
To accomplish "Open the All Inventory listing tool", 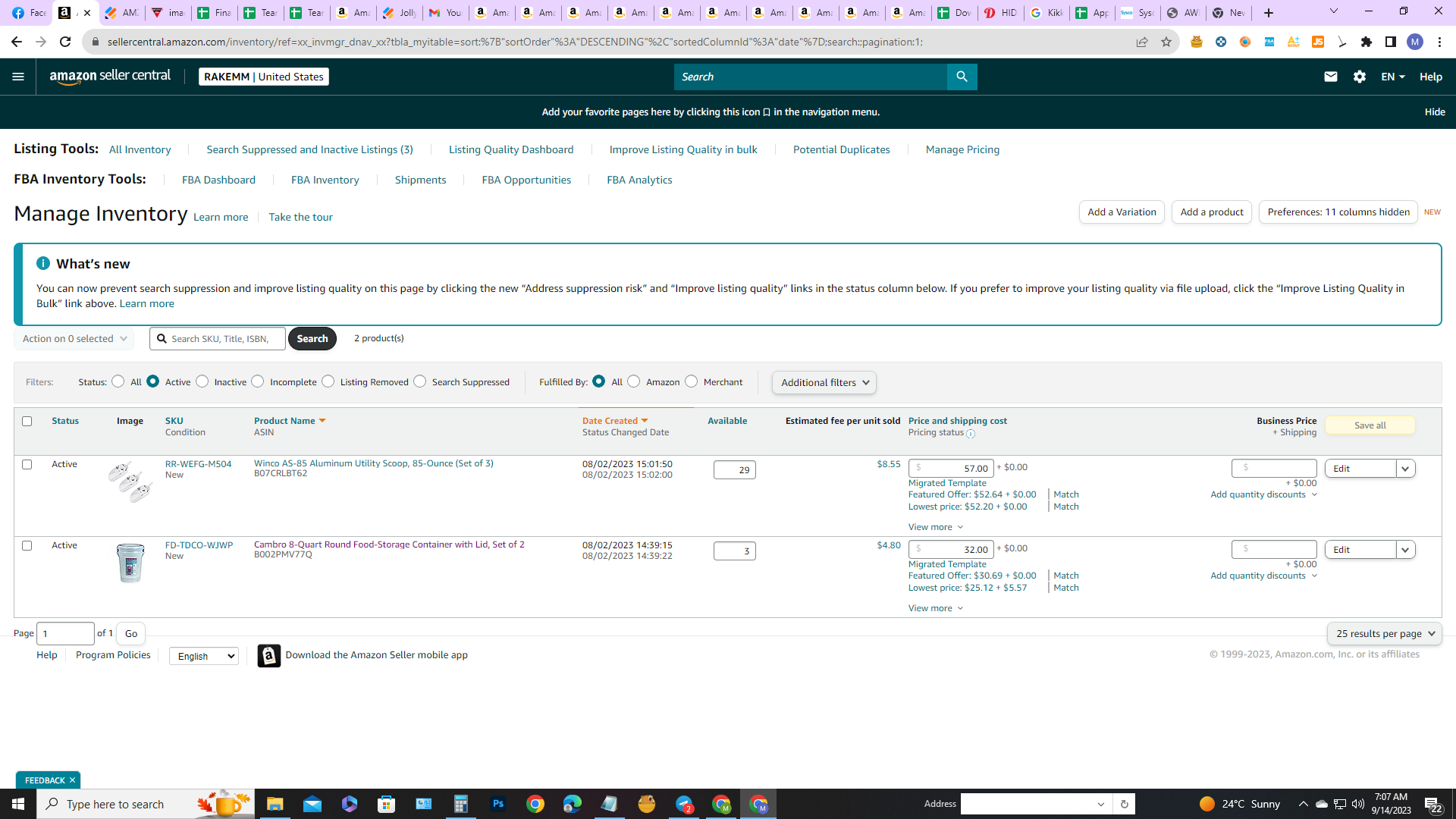I will [140, 149].
